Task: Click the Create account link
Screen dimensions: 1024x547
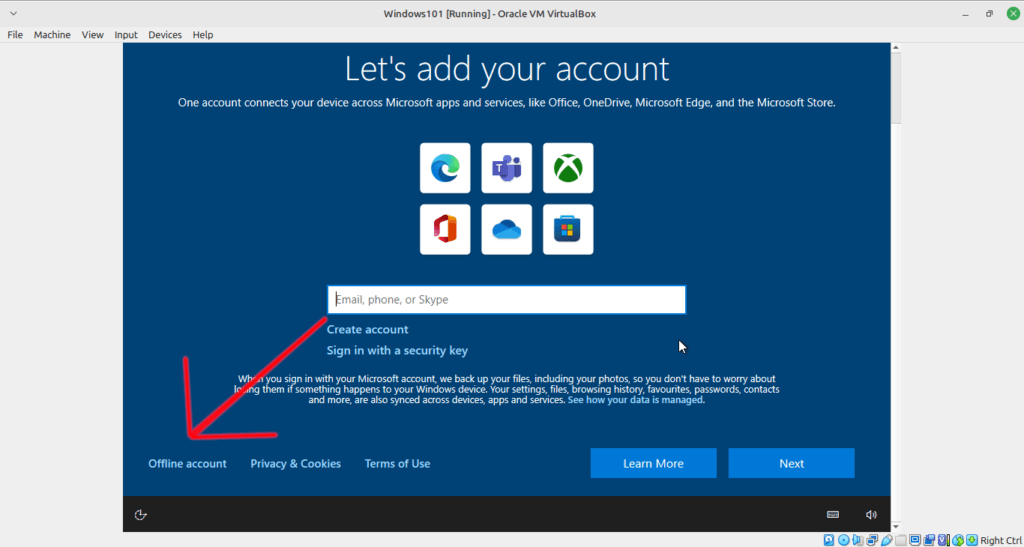Action: (x=368, y=330)
